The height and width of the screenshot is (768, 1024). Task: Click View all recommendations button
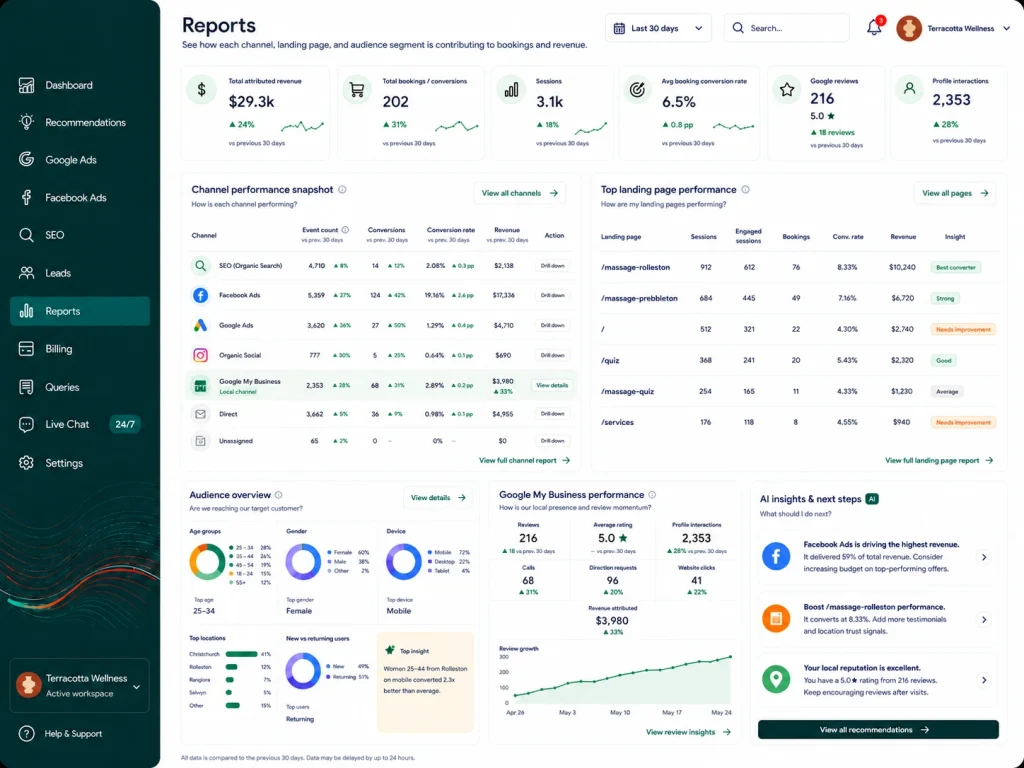[x=878, y=729]
